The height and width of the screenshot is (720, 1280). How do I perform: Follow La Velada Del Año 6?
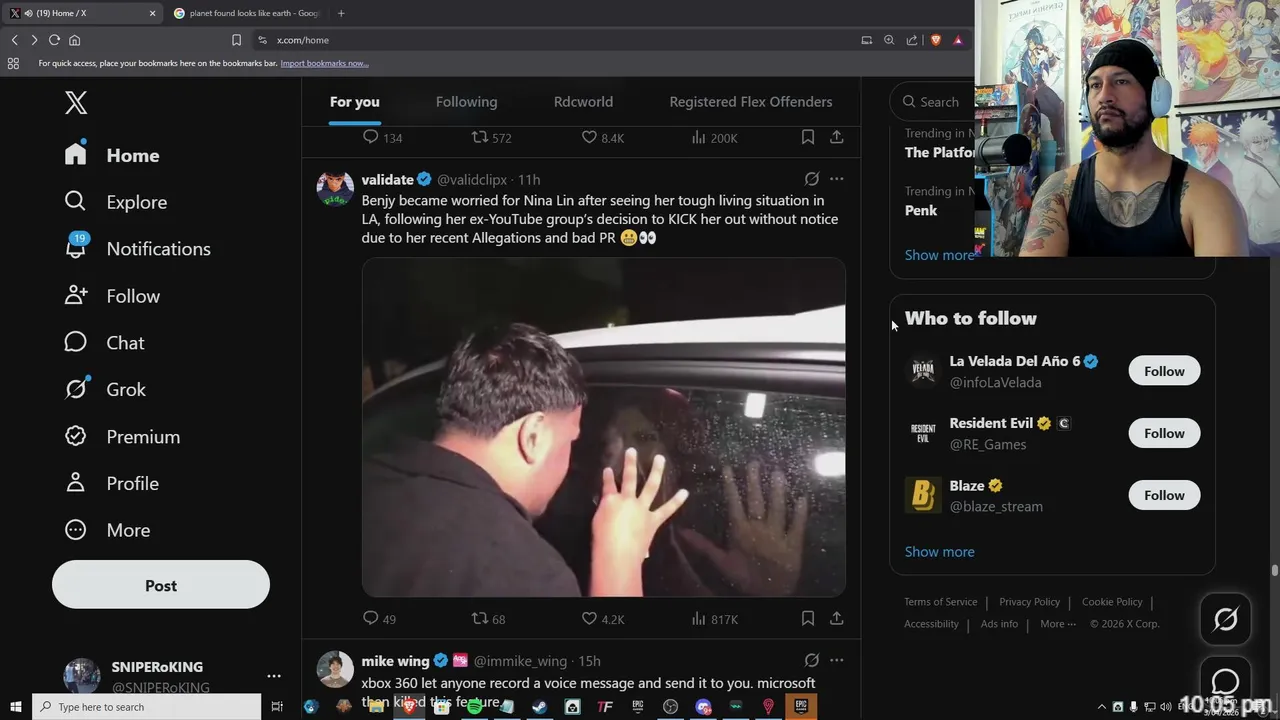click(x=1164, y=371)
